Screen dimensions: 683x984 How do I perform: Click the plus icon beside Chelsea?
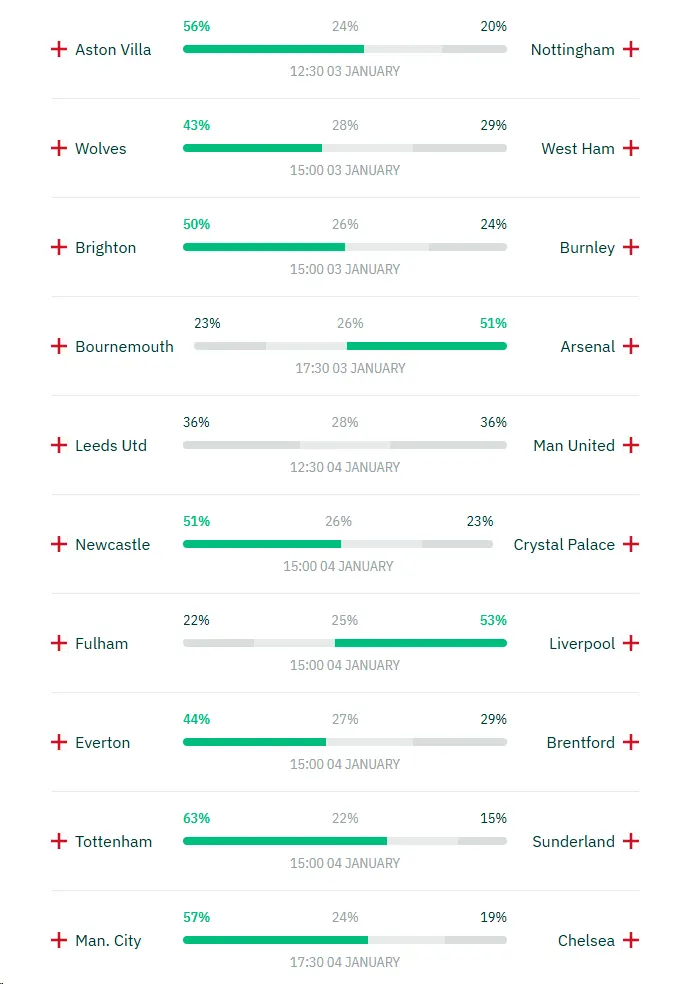tap(630, 940)
